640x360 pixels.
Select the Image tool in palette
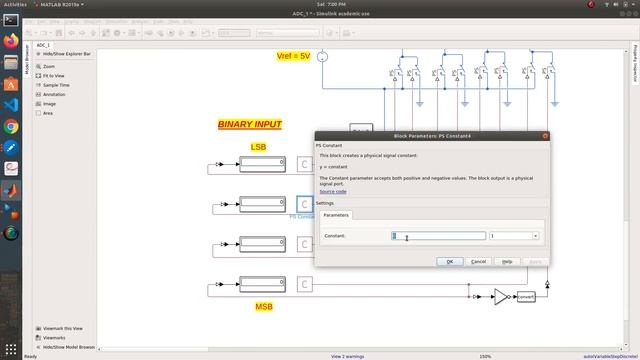[x=46, y=104]
